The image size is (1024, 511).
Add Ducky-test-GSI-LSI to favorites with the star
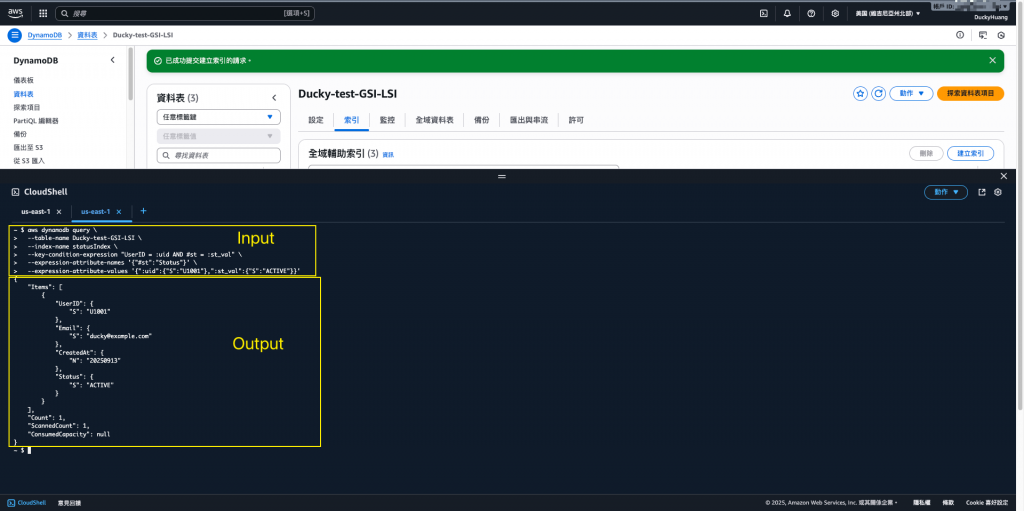pos(861,93)
